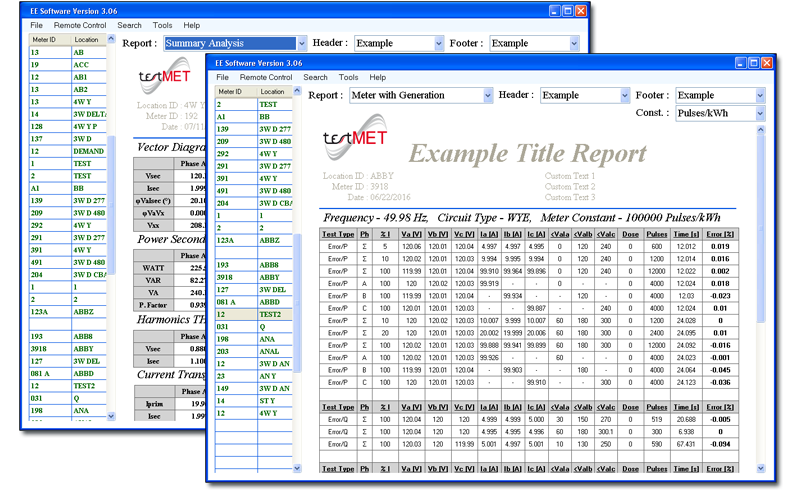The height and width of the screenshot is (492, 800).
Task: Click WATT row label in back window
Action: click(x=153, y=268)
